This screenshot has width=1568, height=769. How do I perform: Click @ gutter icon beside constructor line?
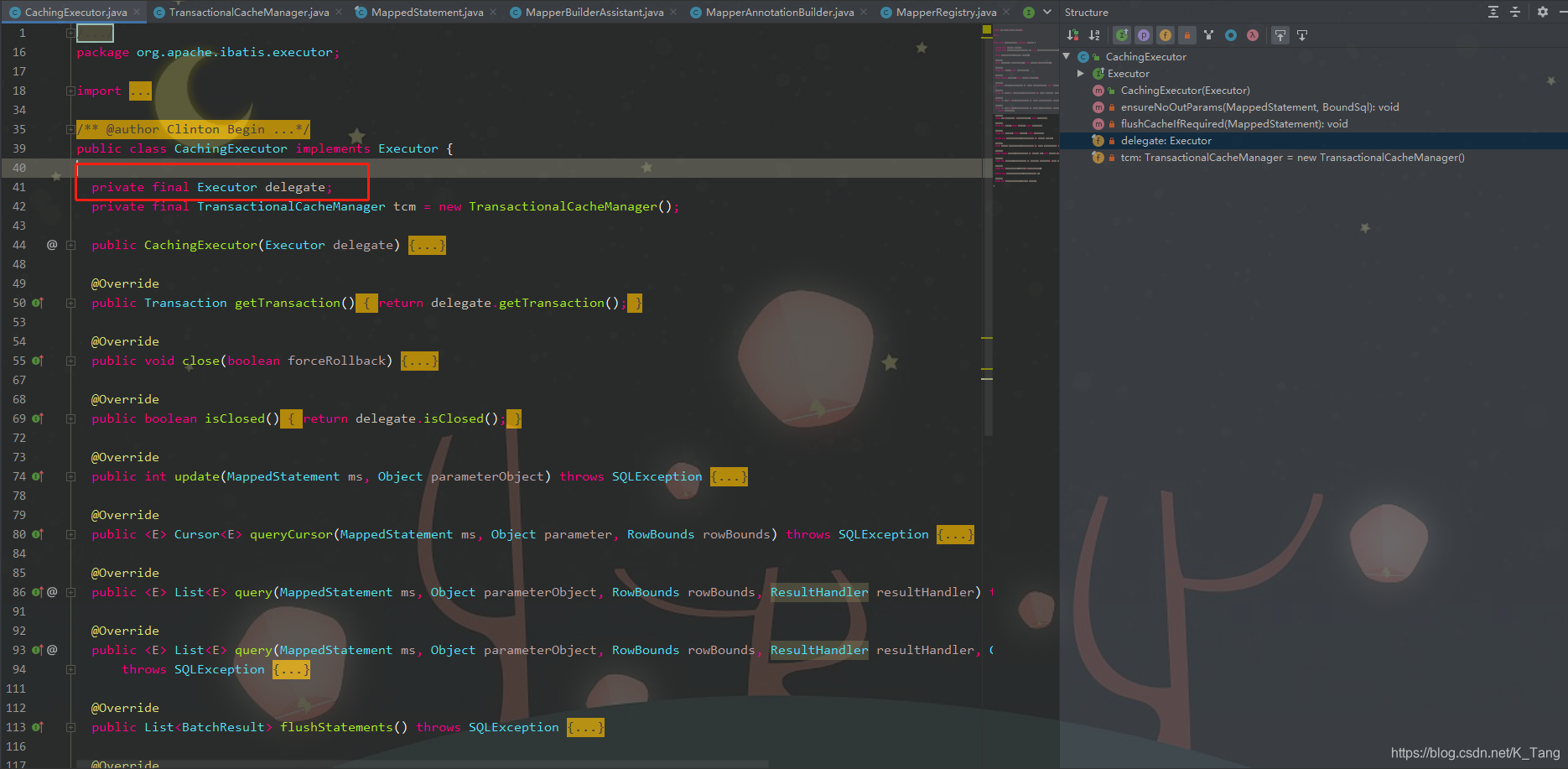coord(52,245)
